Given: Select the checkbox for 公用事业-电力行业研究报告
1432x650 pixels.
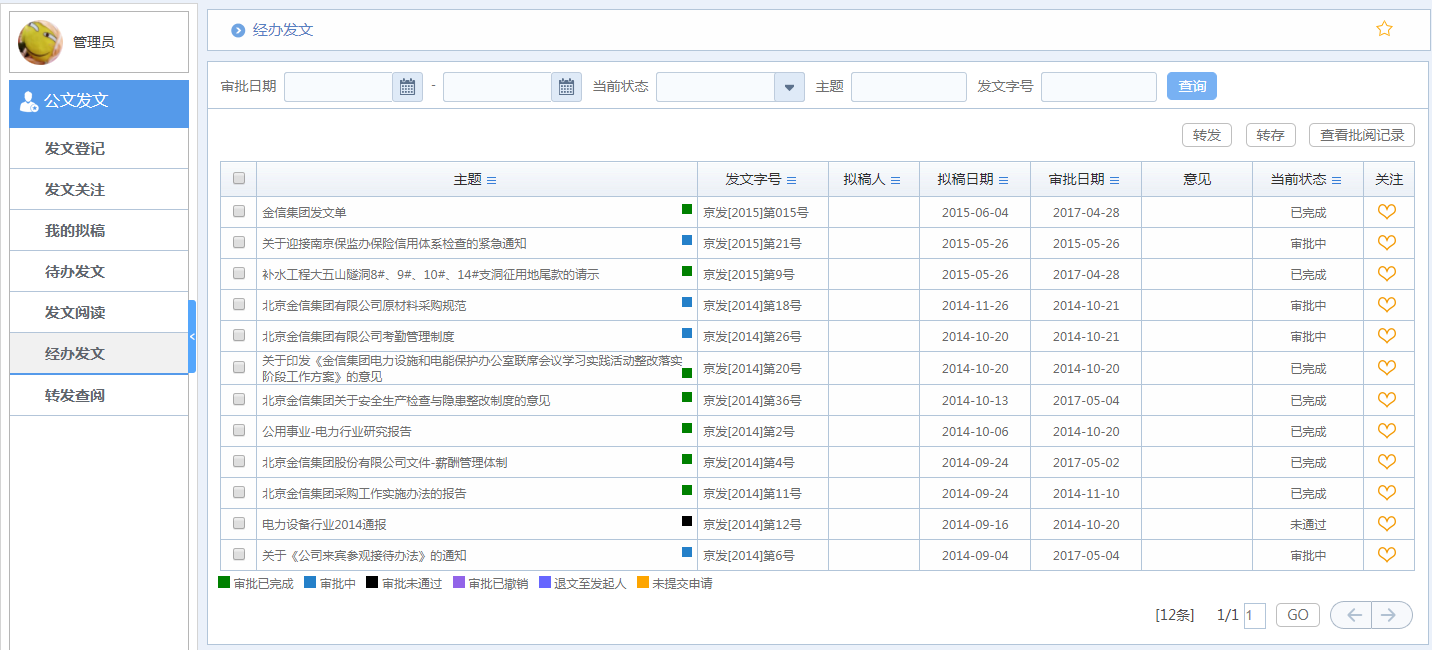Looking at the screenshot, I should [239, 431].
